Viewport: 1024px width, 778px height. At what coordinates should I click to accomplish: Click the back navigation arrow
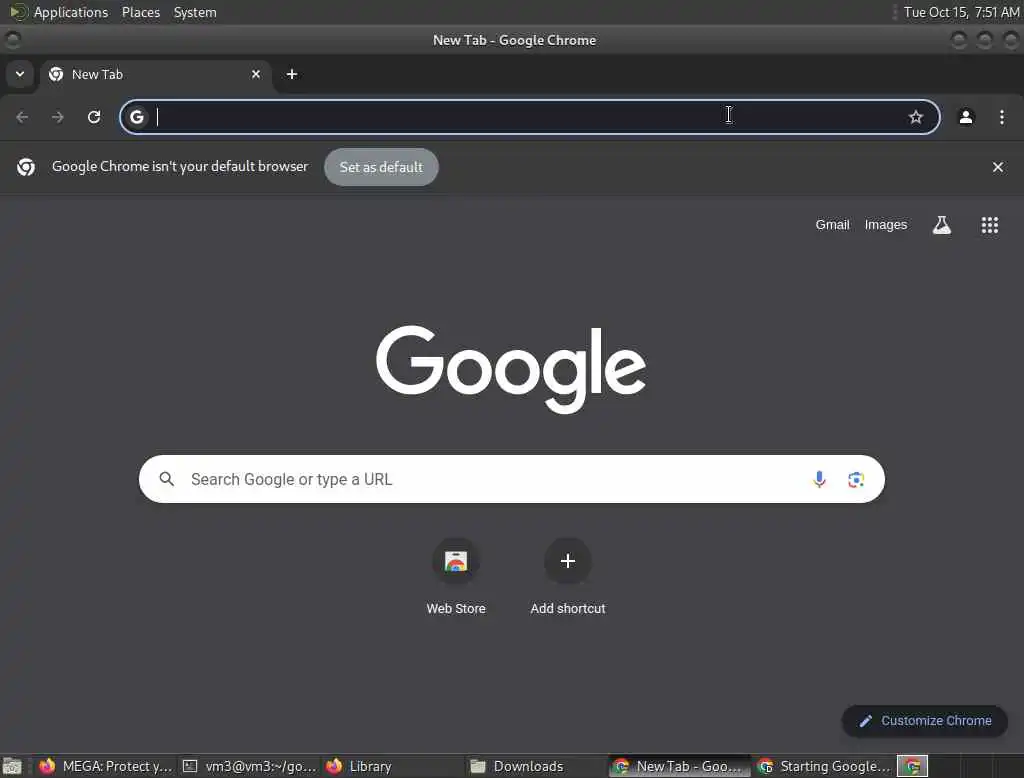pyautogui.click(x=22, y=117)
